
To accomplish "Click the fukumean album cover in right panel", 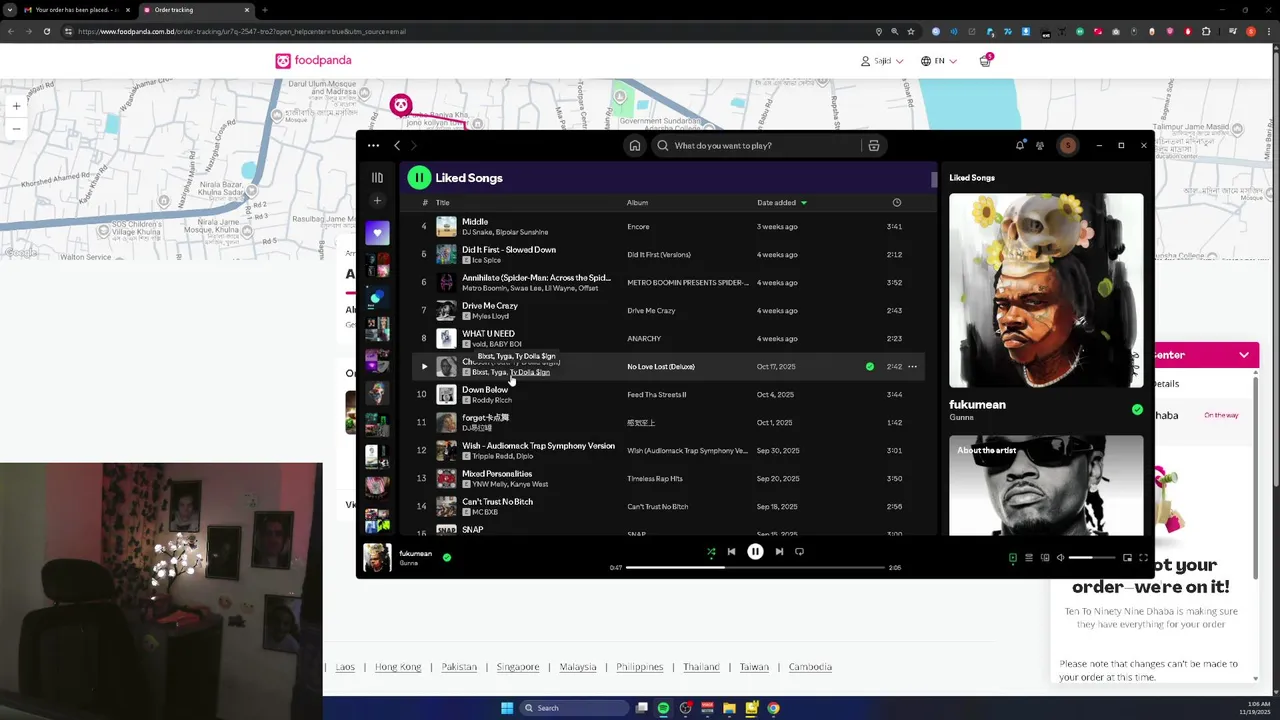I will [1046, 290].
